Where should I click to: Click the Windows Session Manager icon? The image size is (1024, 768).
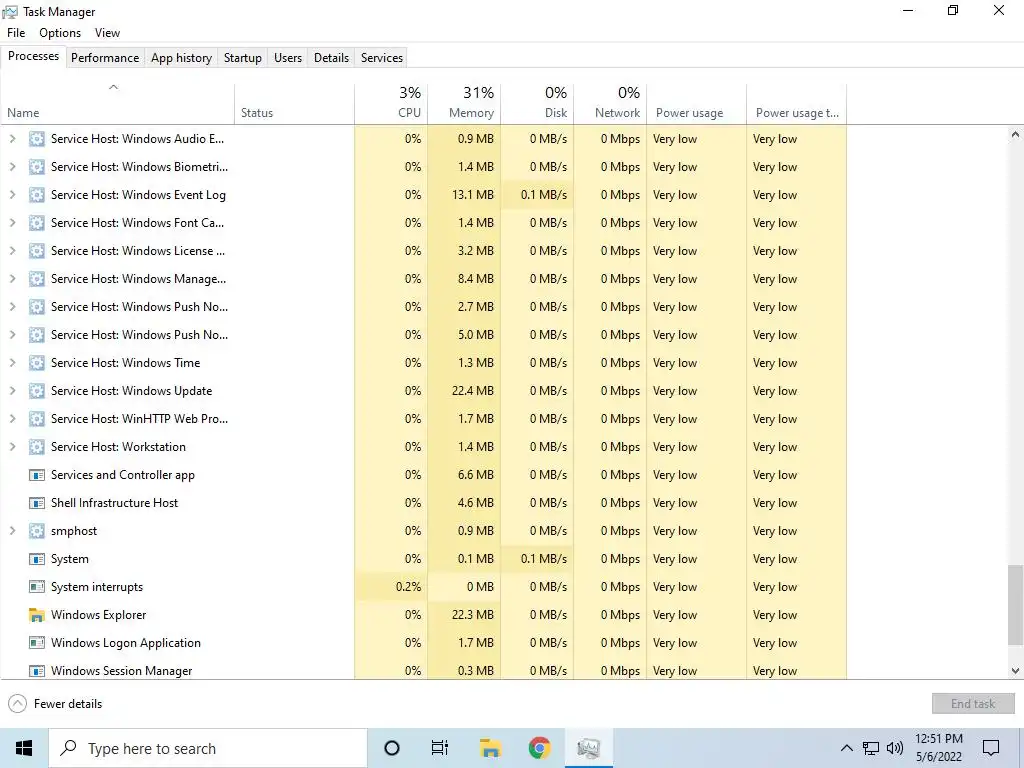[37, 671]
